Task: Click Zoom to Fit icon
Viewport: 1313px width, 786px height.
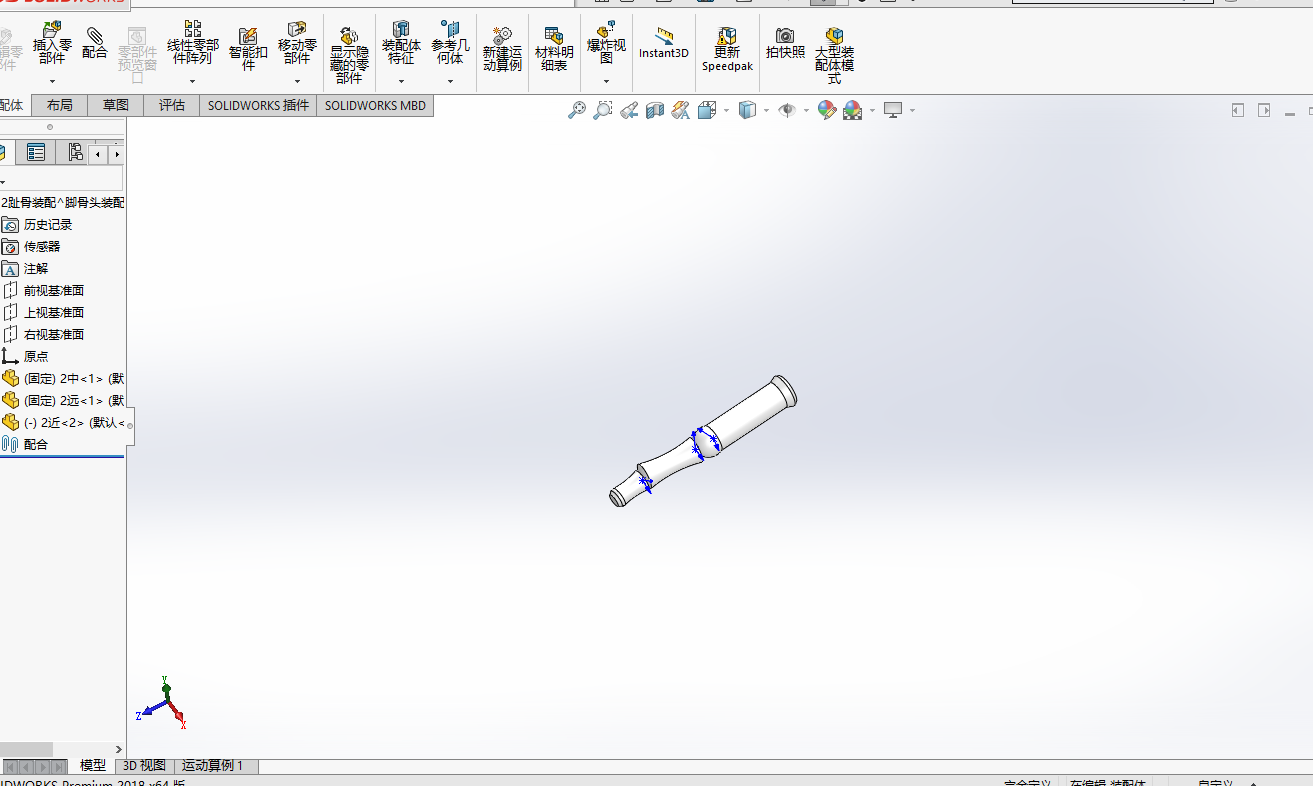Action: click(577, 110)
